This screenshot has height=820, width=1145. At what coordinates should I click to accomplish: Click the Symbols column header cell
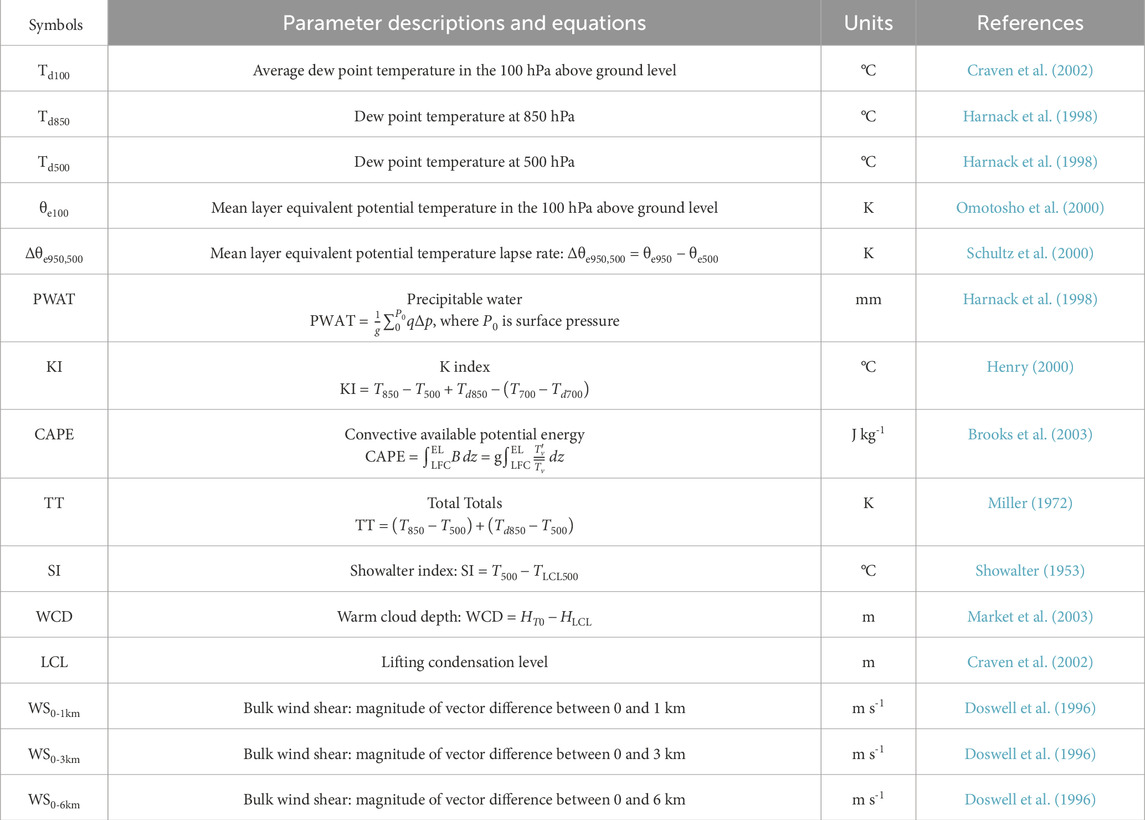pyautogui.click(x=54, y=23)
